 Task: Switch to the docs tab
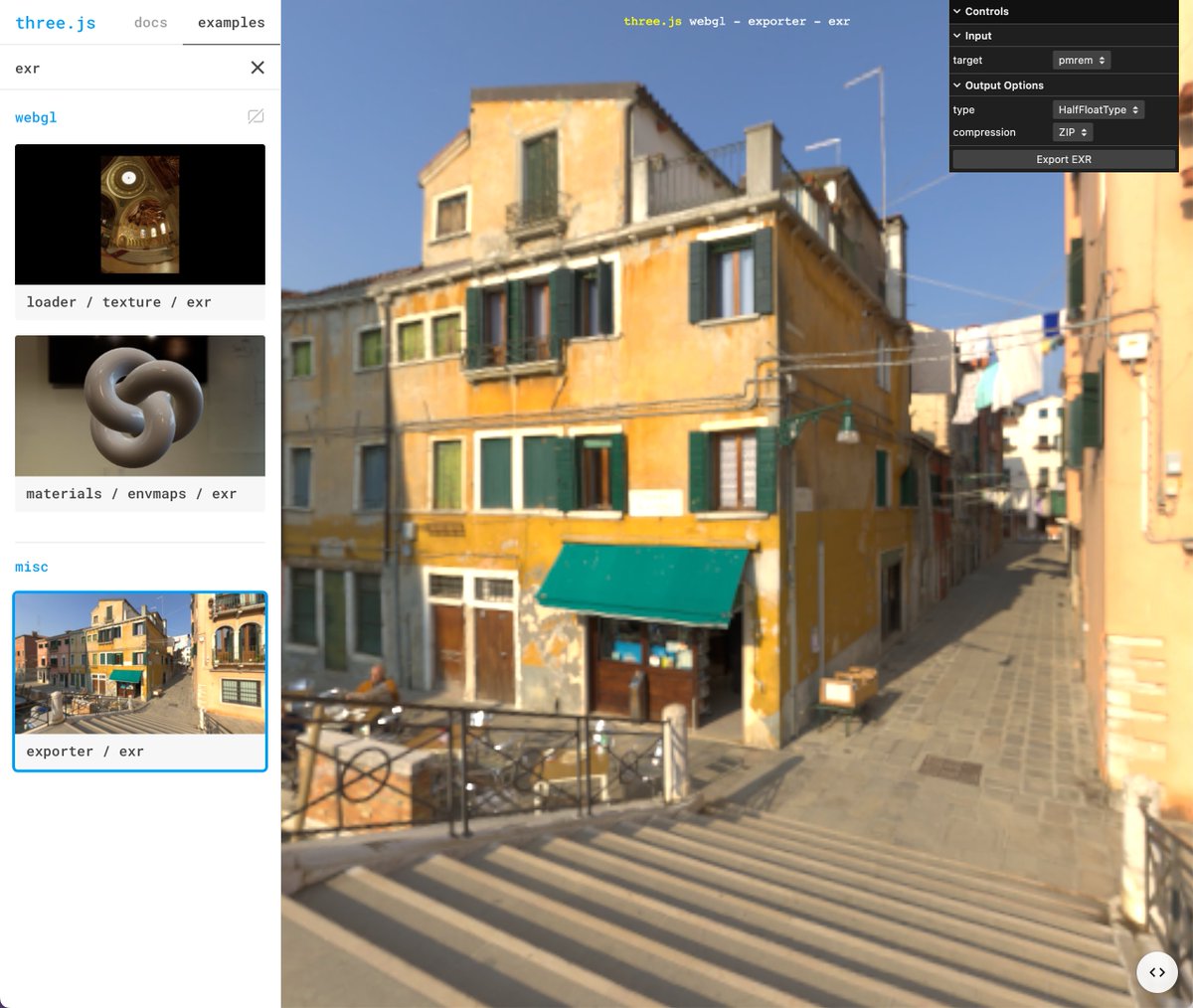(151, 22)
